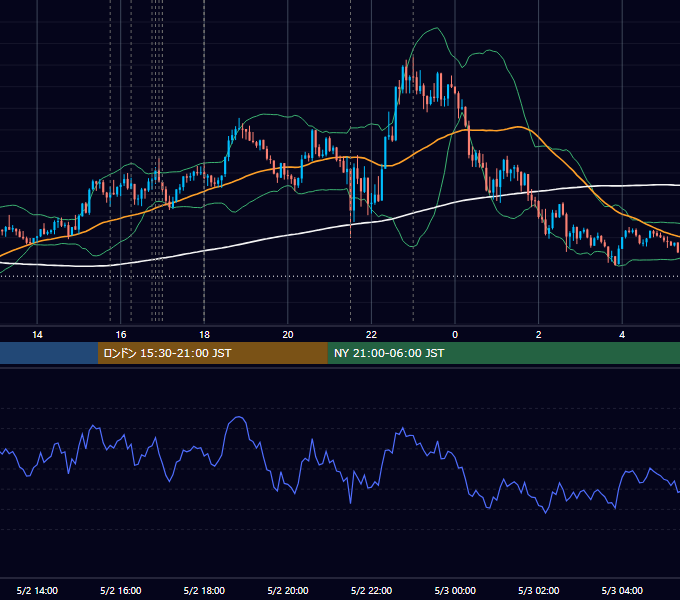Click hour label 4 on price chart axis
Viewport: 680px width, 600px height.
(x=622, y=335)
